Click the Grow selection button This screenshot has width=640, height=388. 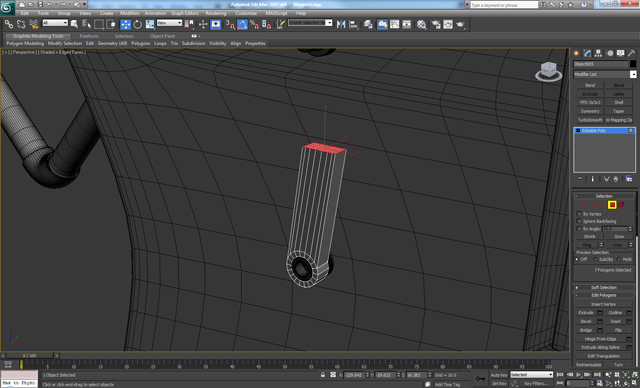(x=619, y=236)
